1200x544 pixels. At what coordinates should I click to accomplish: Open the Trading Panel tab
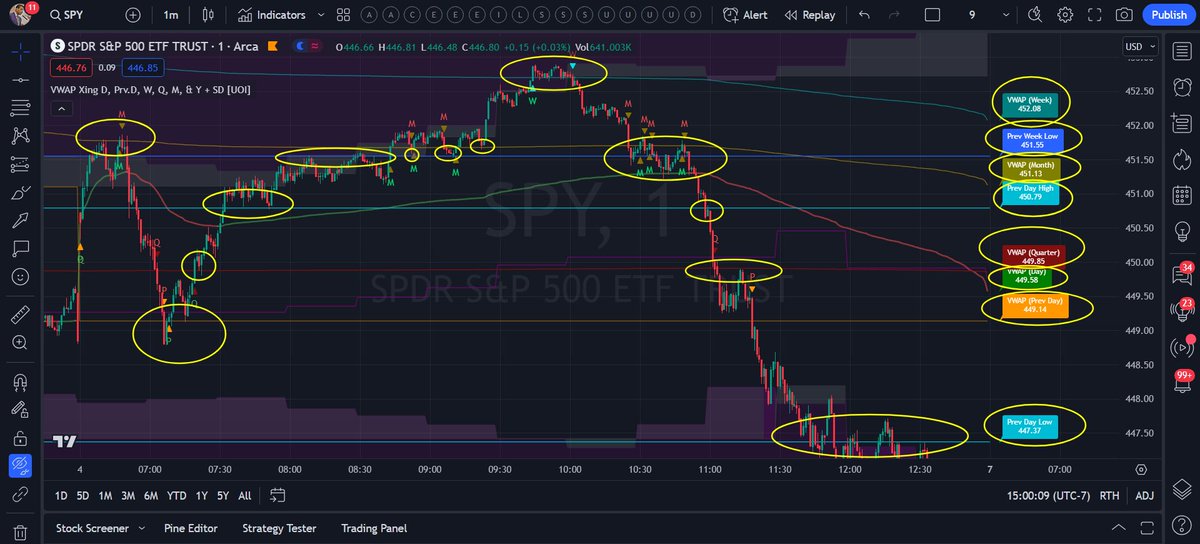coord(374,528)
